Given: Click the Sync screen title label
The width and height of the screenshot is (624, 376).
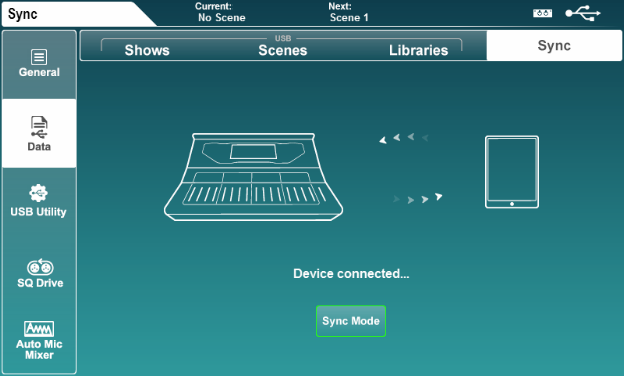Looking at the screenshot, I should point(23,14).
